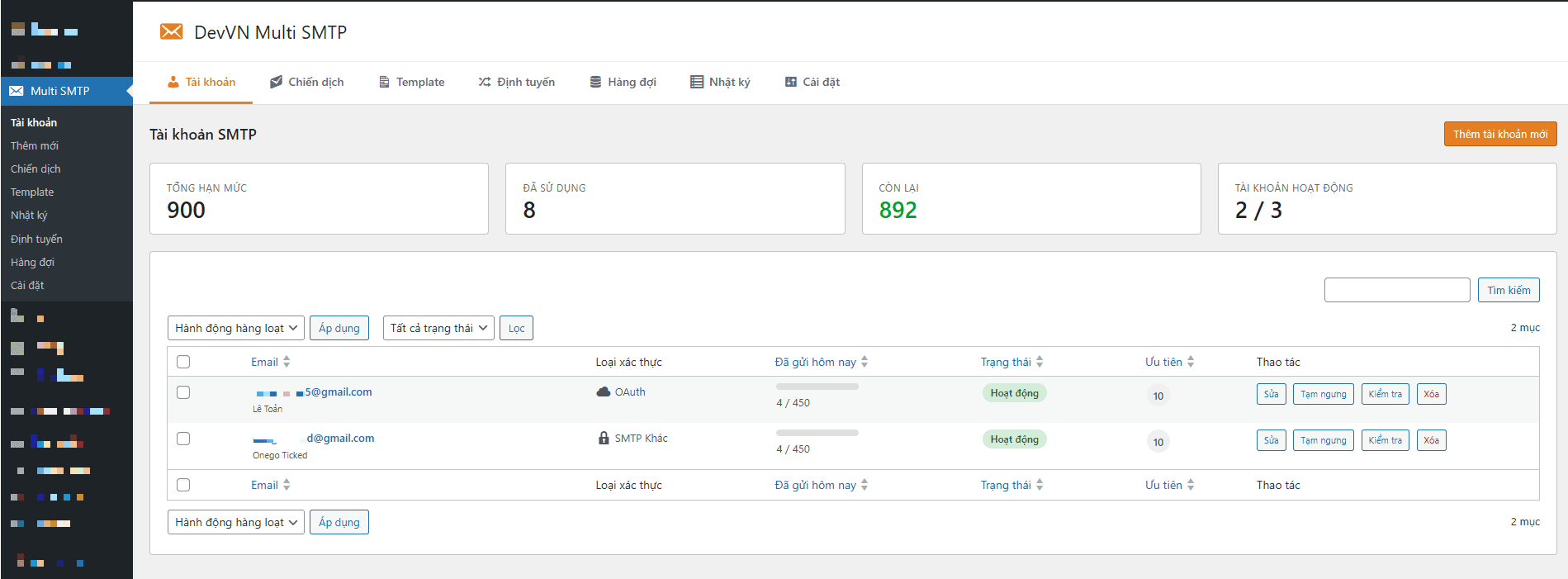This screenshot has width=1568, height=579.
Task: Click the Định tuyến shuffle icon
Action: (485, 82)
